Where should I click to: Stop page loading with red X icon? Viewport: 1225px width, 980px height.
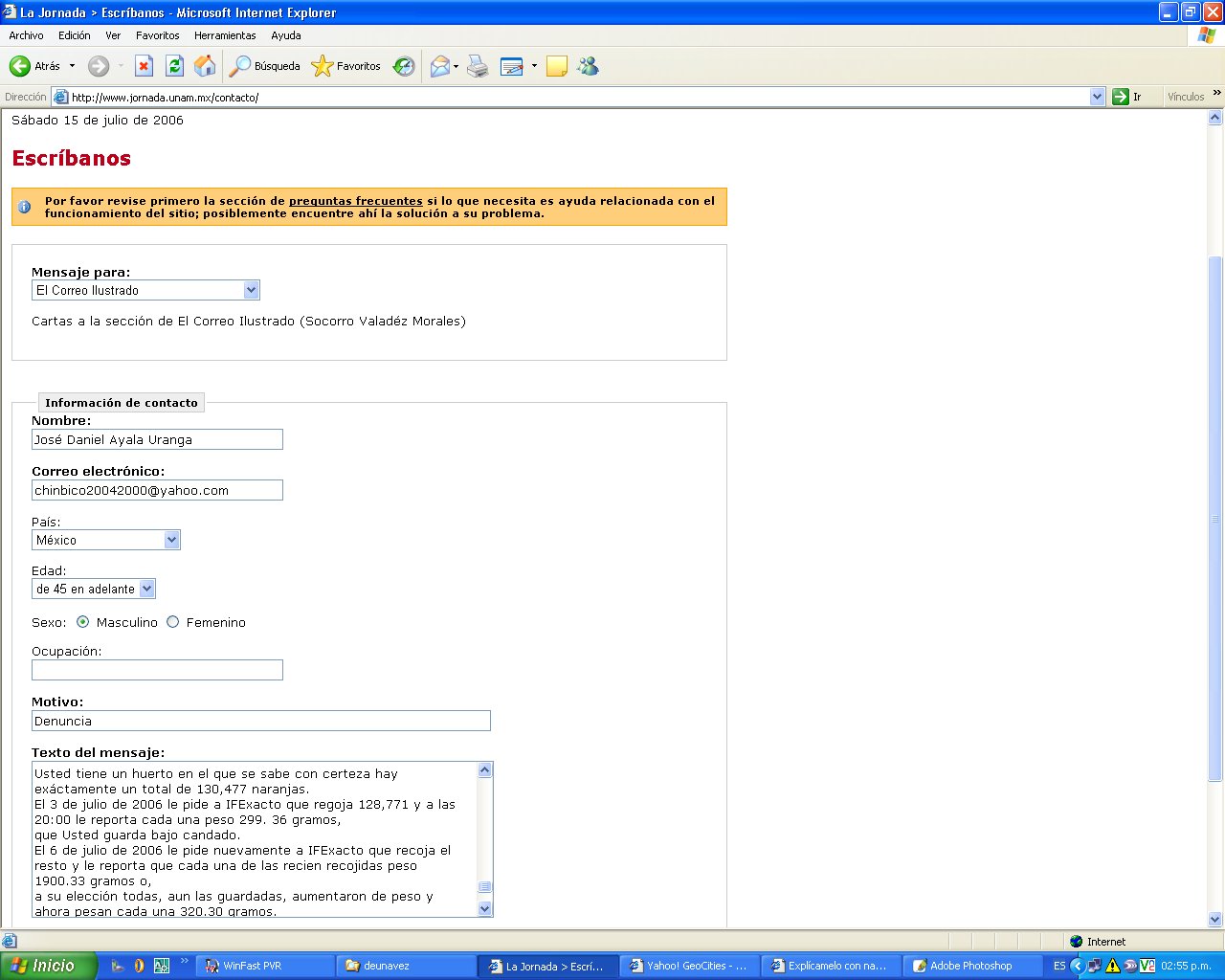(144, 66)
